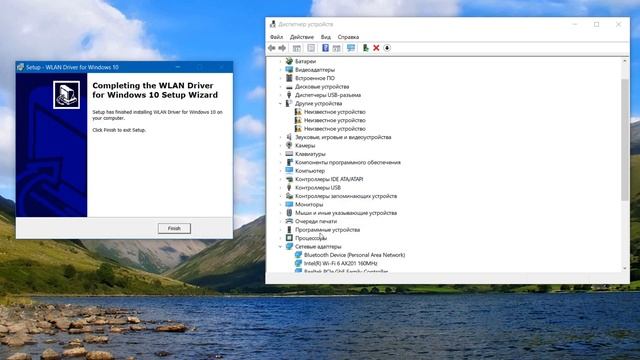Screen dimensions: 640x360
Task: Expand the Дисковые устройства node
Action: point(280,87)
